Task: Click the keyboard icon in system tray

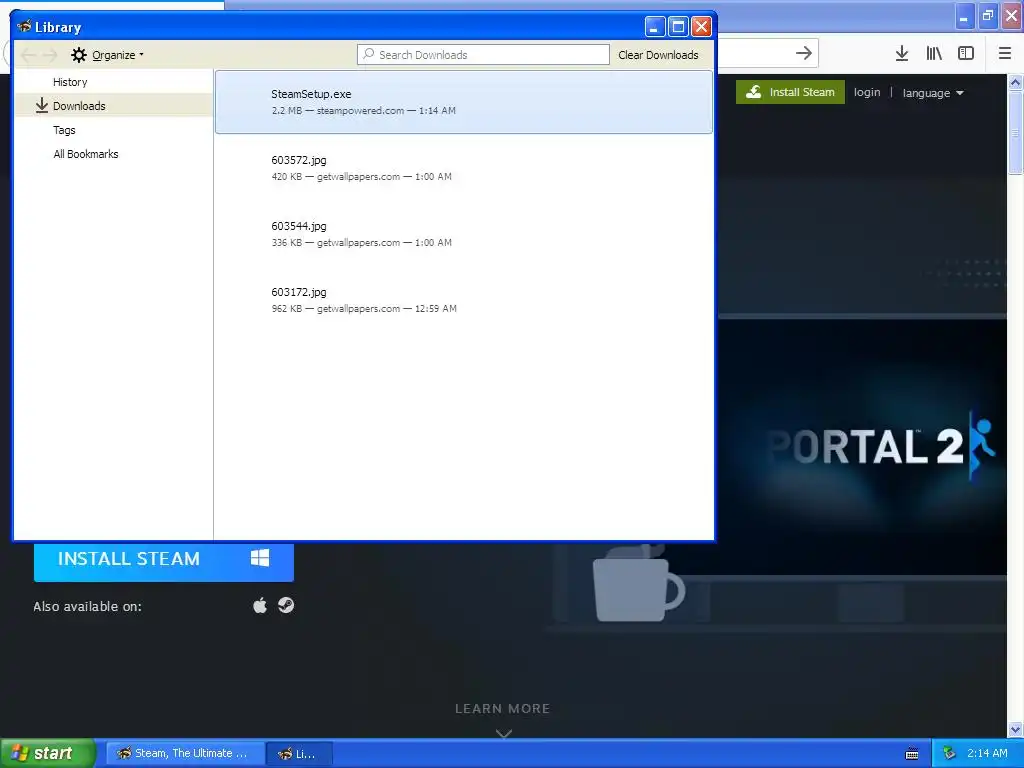Action: pos(912,754)
